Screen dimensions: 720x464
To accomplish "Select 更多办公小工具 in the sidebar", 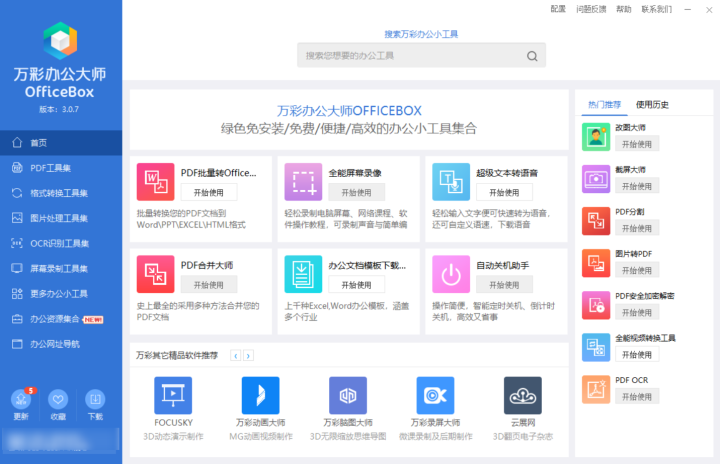I will coord(61,294).
